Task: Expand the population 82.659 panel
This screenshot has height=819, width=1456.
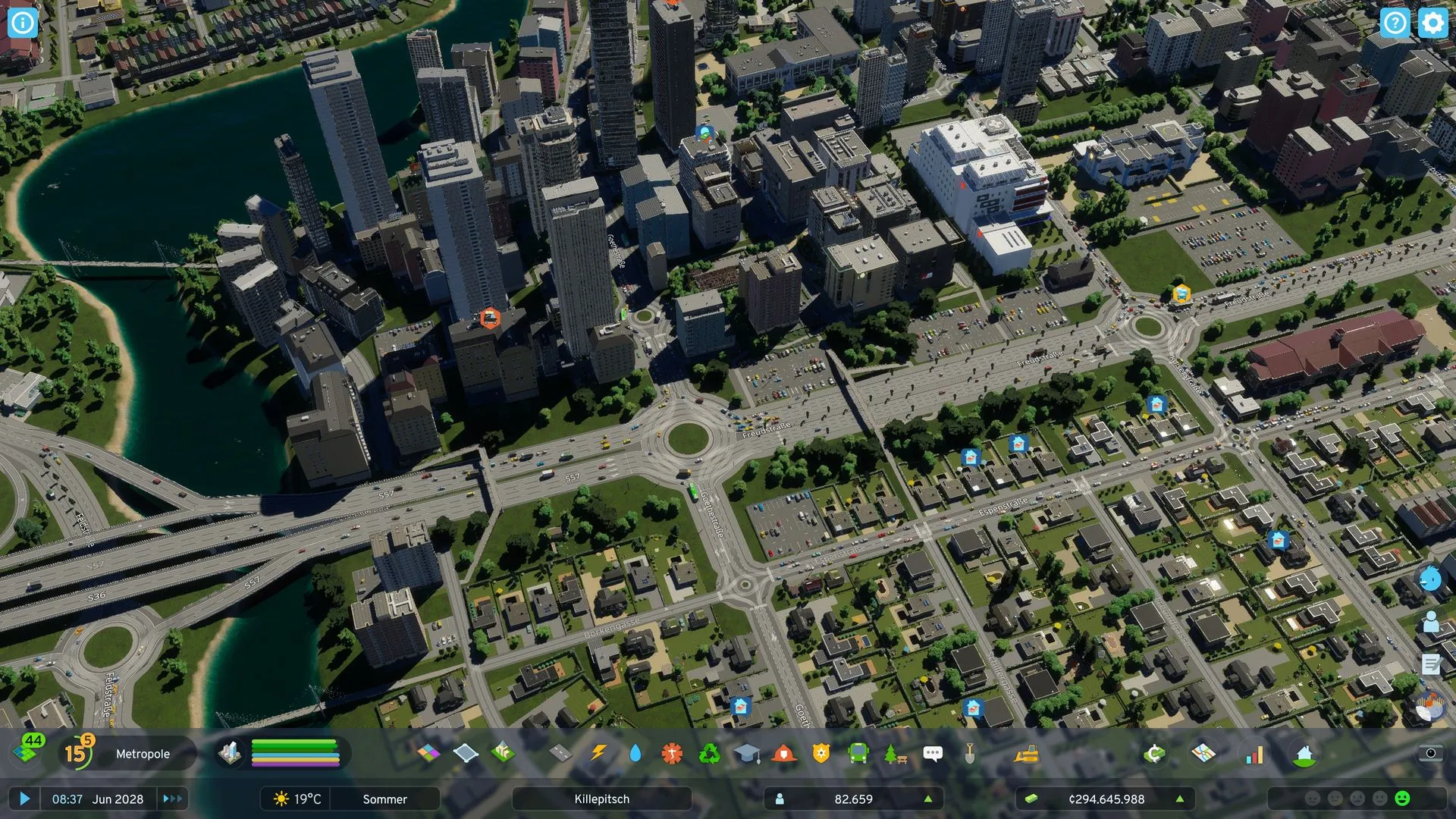Action: point(853,799)
